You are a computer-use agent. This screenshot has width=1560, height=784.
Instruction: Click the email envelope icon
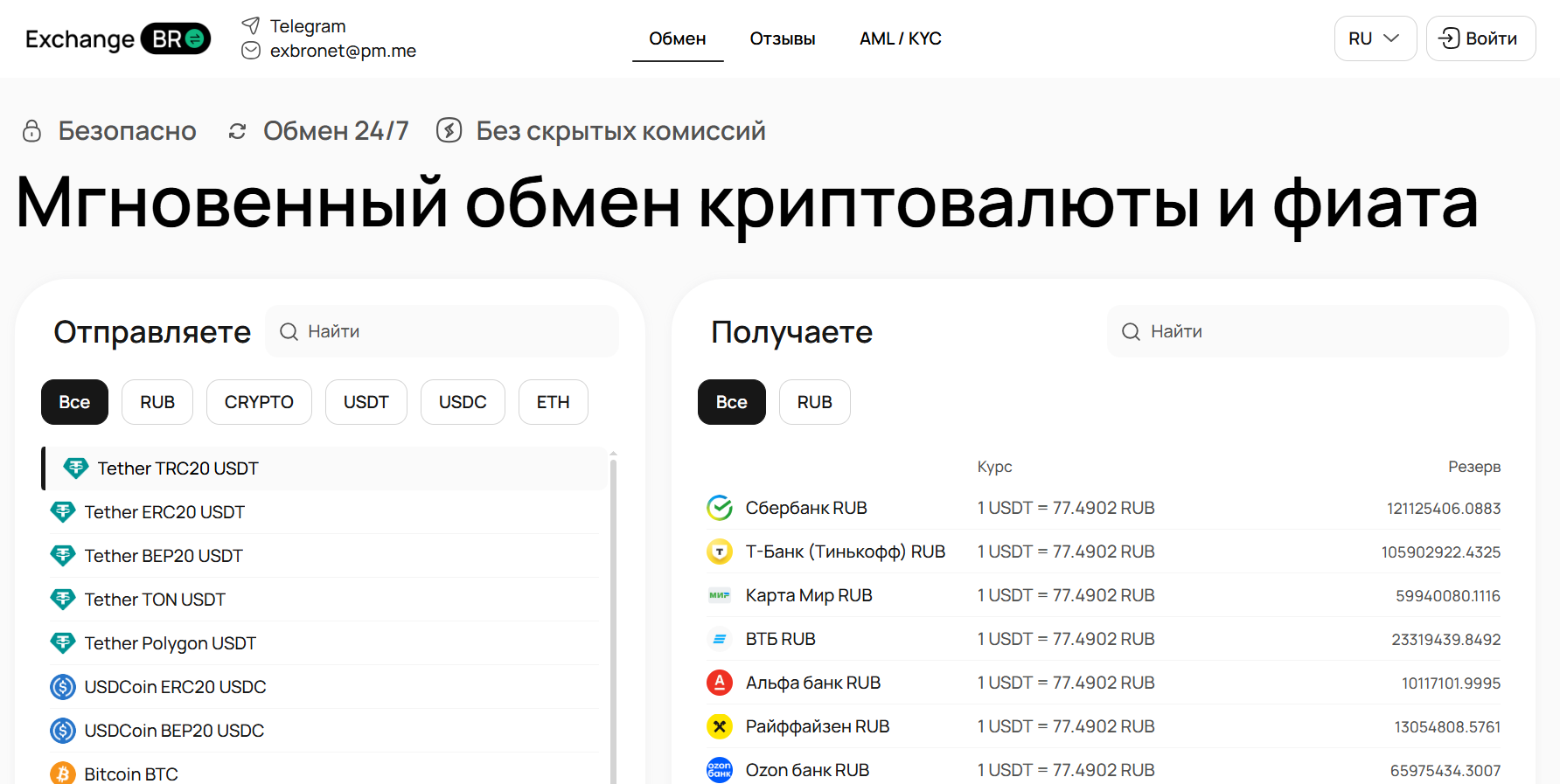click(251, 51)
